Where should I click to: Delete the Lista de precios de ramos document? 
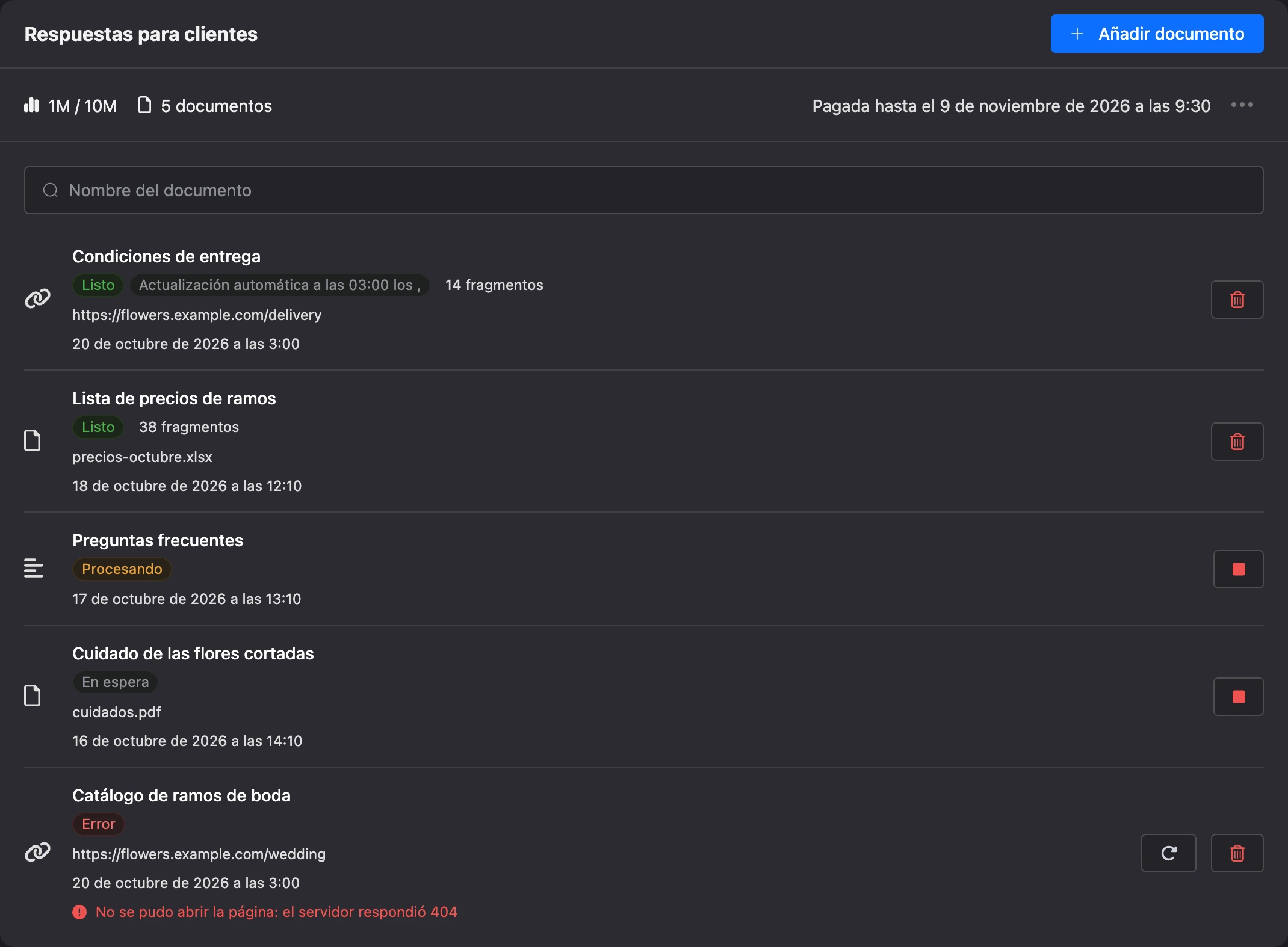[1237, 442]
